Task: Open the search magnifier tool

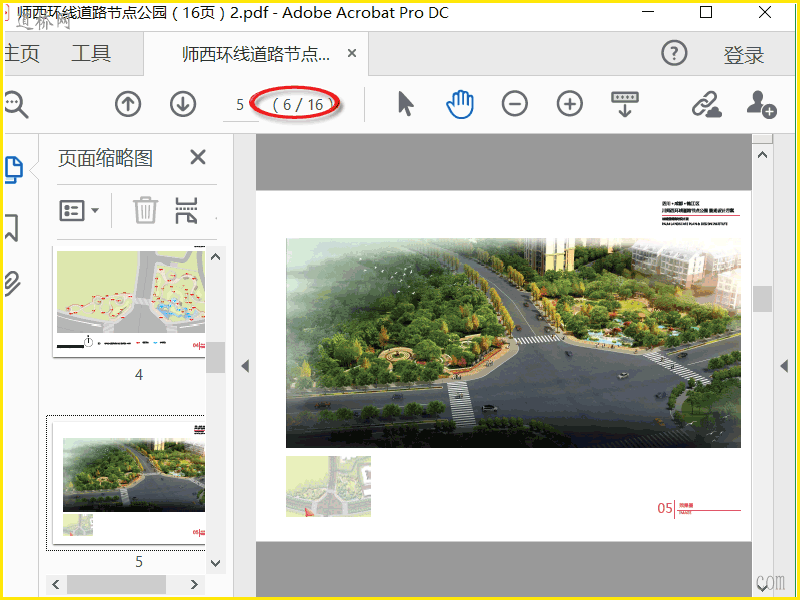Action: 16,105
